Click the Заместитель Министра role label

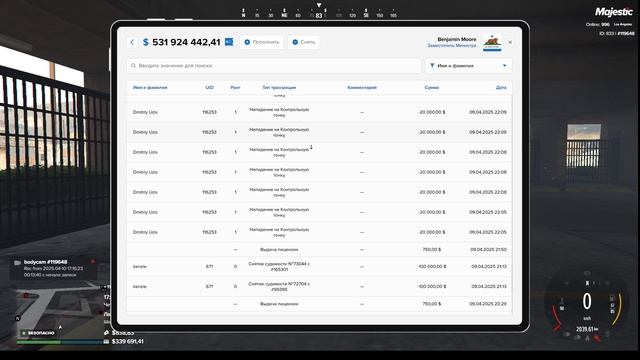pos(452,46)
